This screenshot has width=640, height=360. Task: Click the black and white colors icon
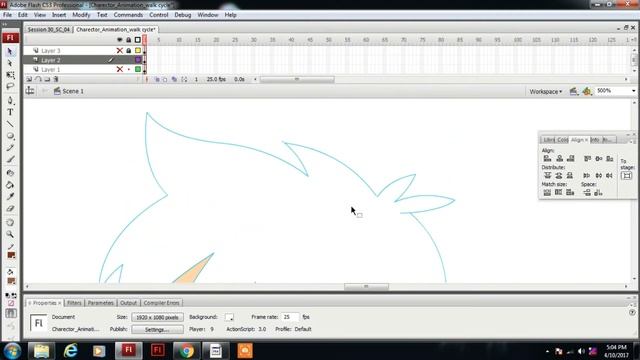click(7, 296)
